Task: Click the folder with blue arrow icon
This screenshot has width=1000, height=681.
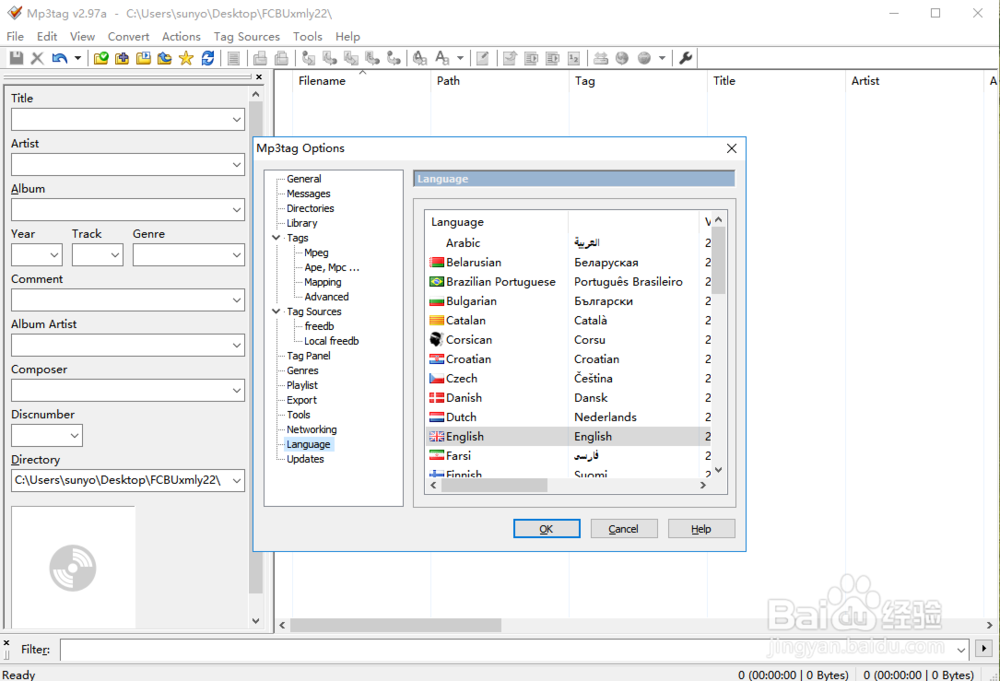Action: point(165,58)
